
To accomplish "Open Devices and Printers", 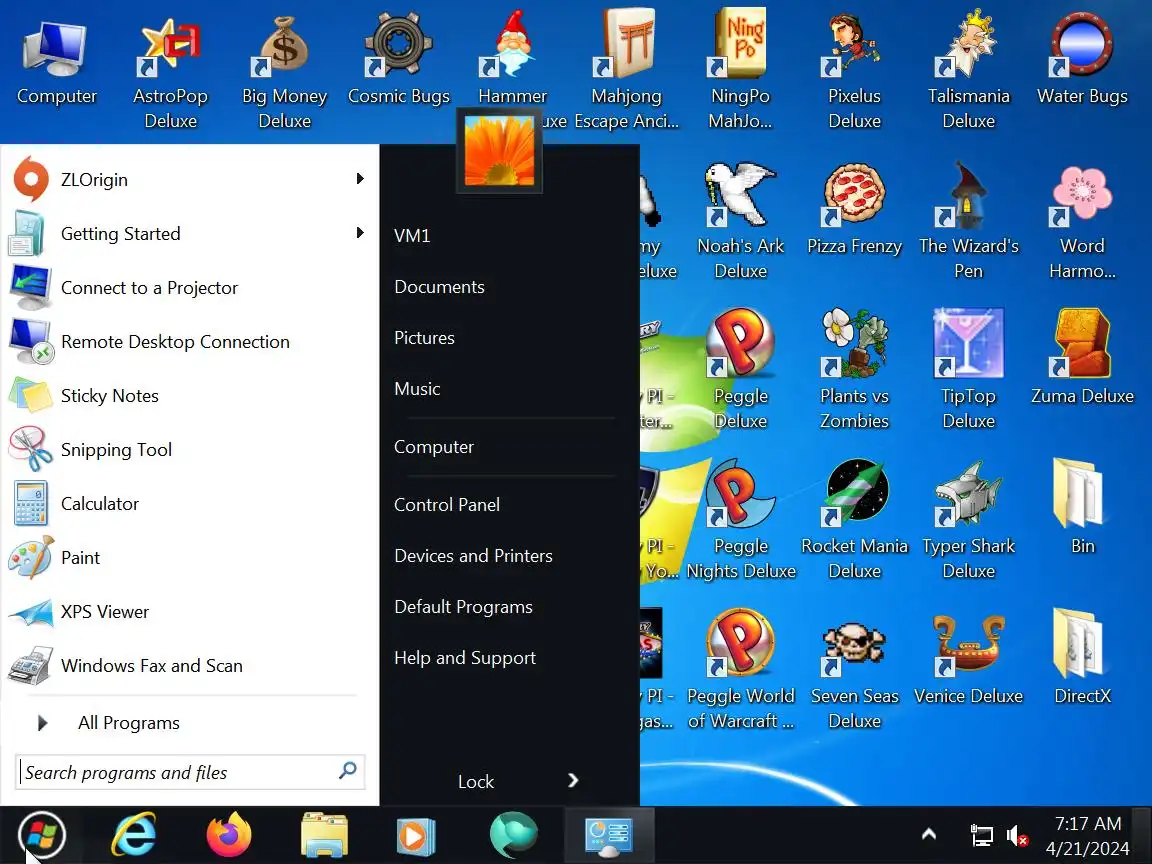I will coord(473,555).
